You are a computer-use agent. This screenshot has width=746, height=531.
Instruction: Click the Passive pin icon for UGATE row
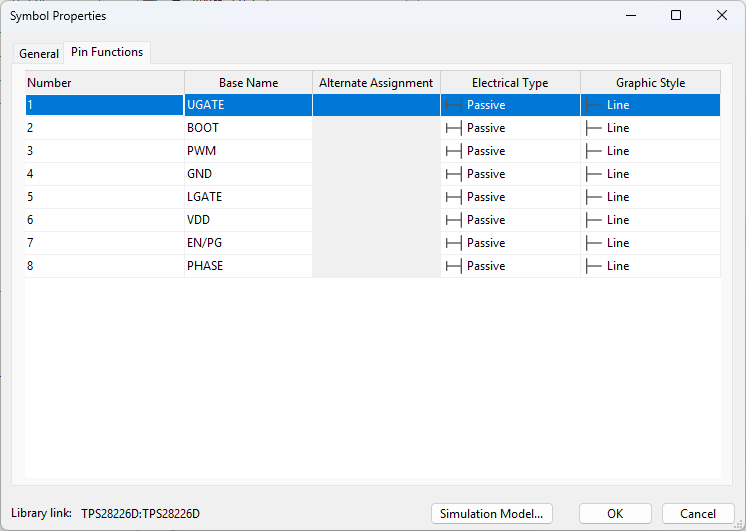[453, 105]
